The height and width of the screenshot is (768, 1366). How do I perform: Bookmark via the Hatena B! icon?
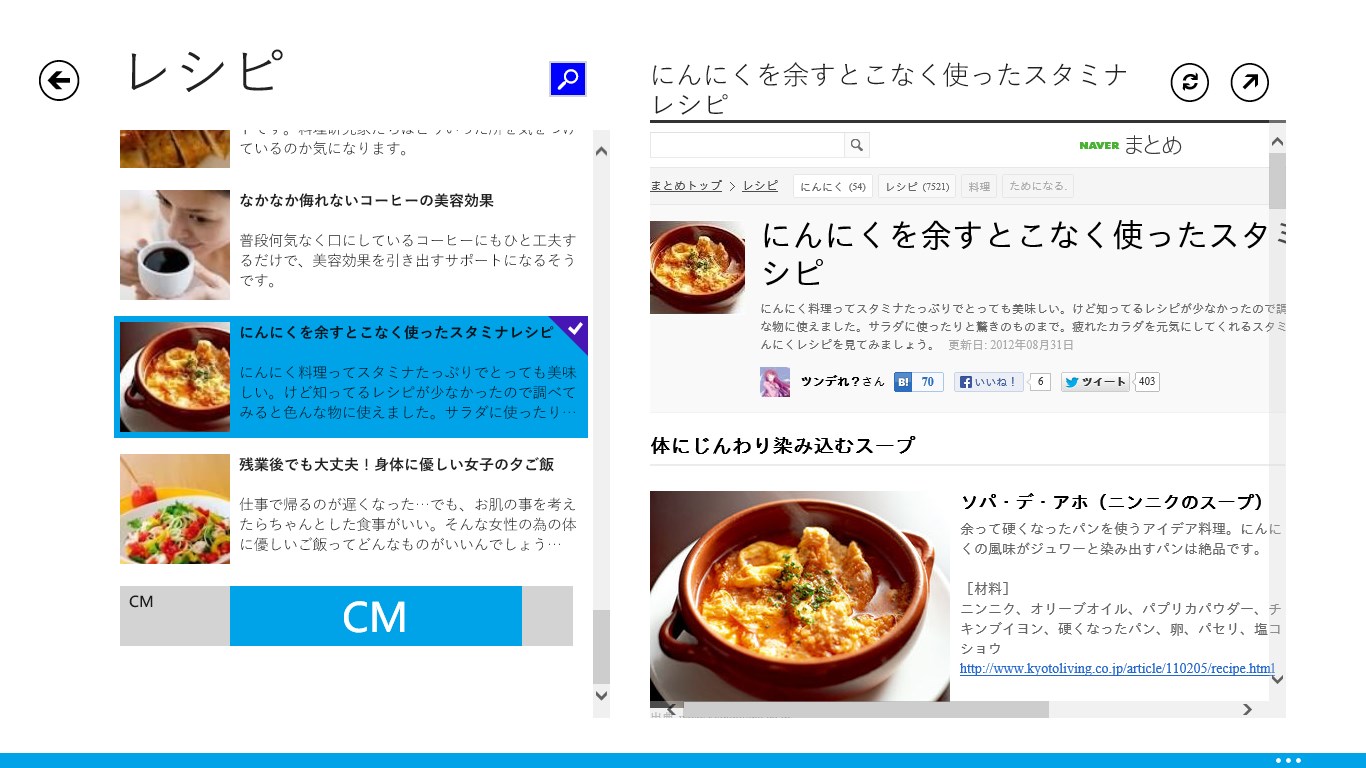[x=903, y=381]
